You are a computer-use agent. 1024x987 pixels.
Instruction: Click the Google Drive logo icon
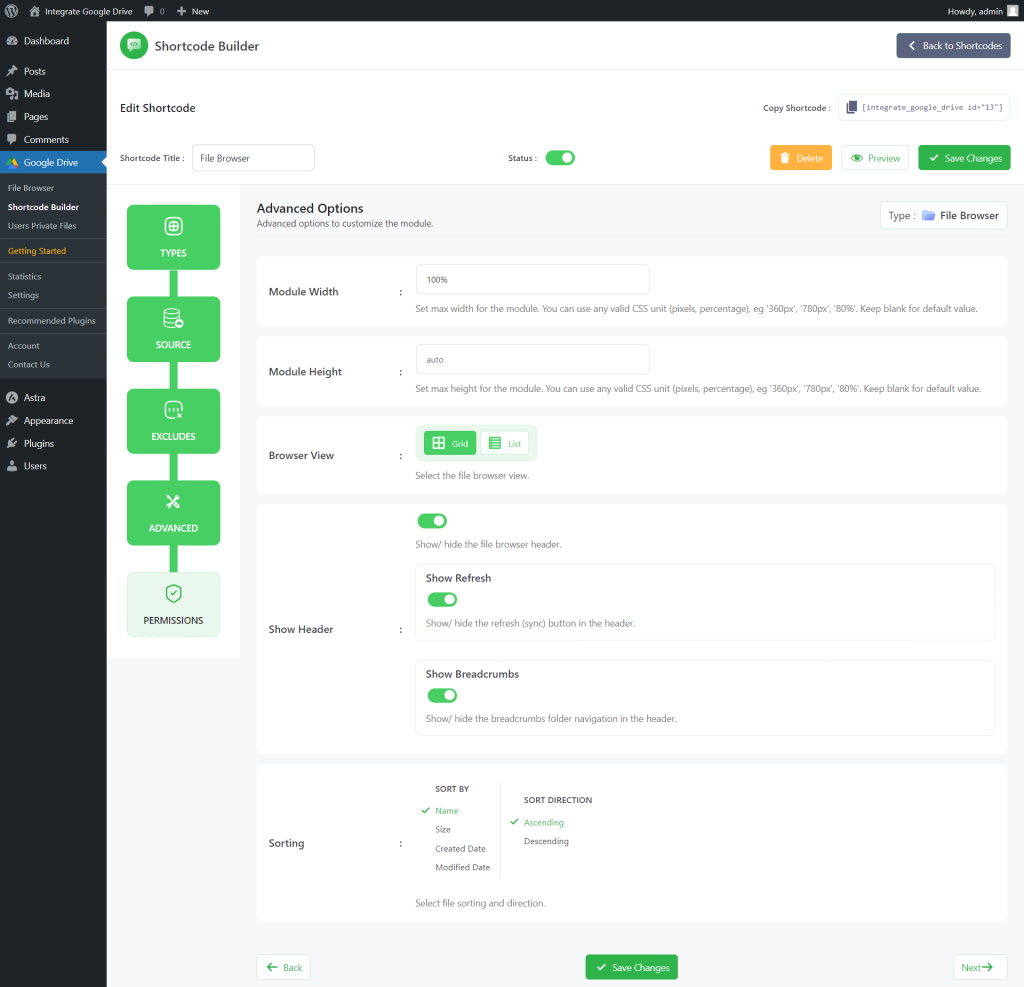12,163
